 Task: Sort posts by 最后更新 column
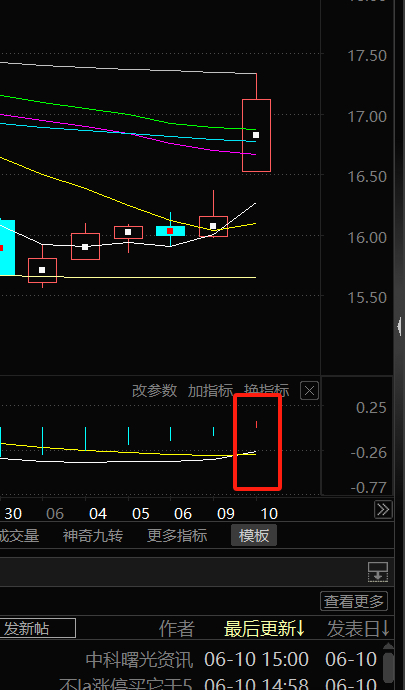pyautogui.click(x=265, y=629)
